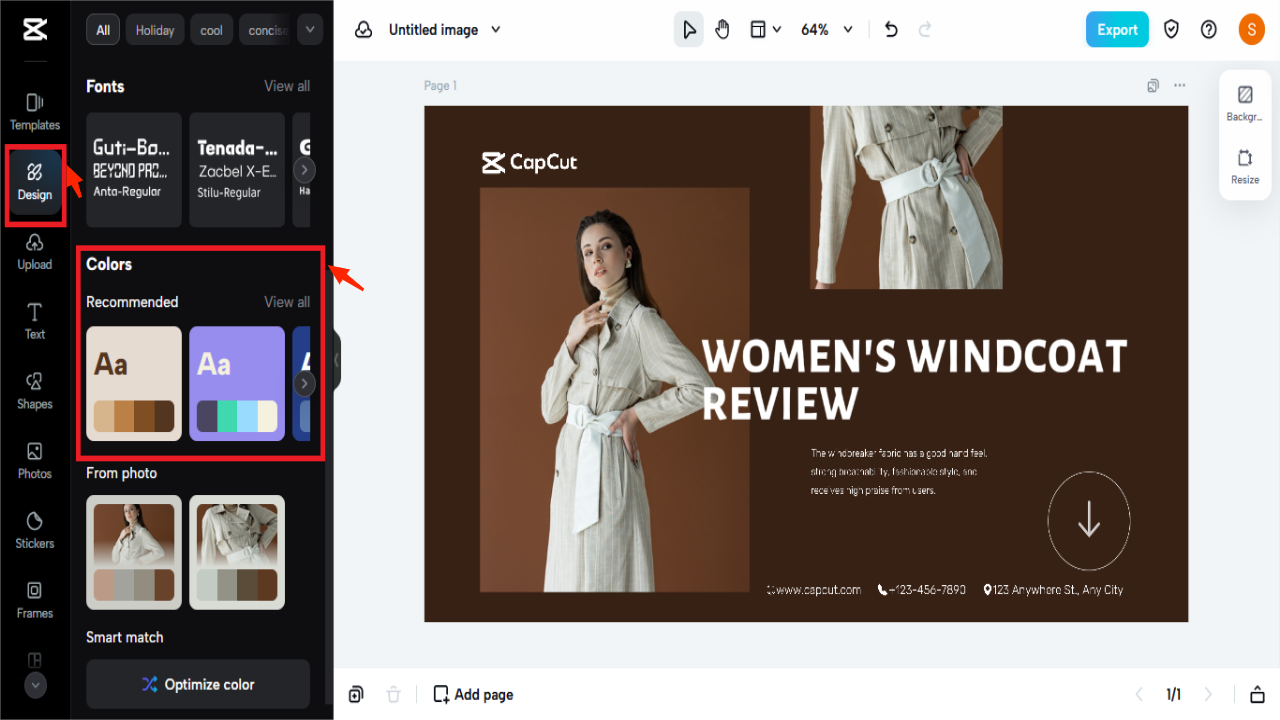
Task: Show next font pairings with the arrow
Action: (x=305, y=169)
